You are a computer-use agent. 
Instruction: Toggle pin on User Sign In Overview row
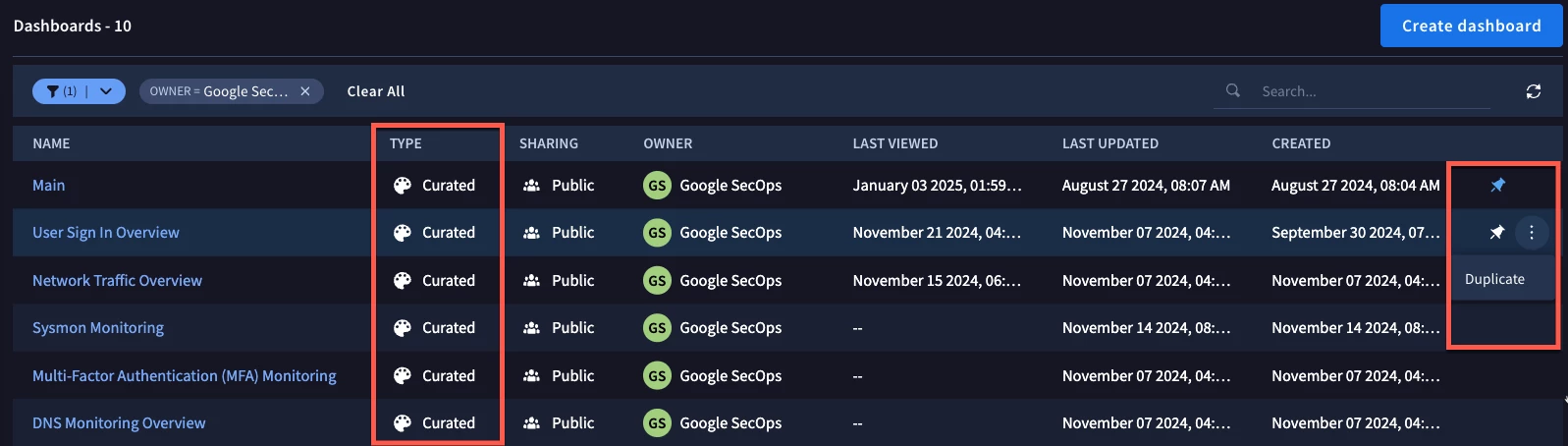tap(1497, 233)
